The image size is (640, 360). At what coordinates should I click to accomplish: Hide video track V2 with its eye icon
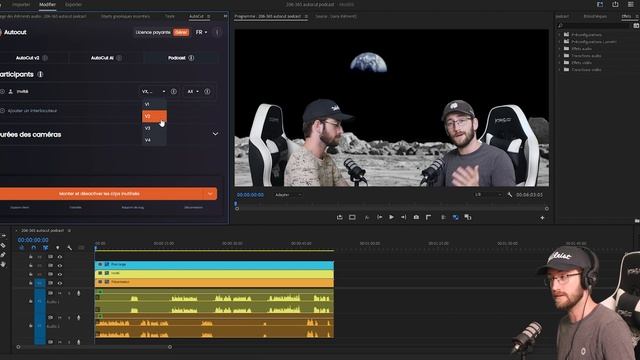coord(60,274)
